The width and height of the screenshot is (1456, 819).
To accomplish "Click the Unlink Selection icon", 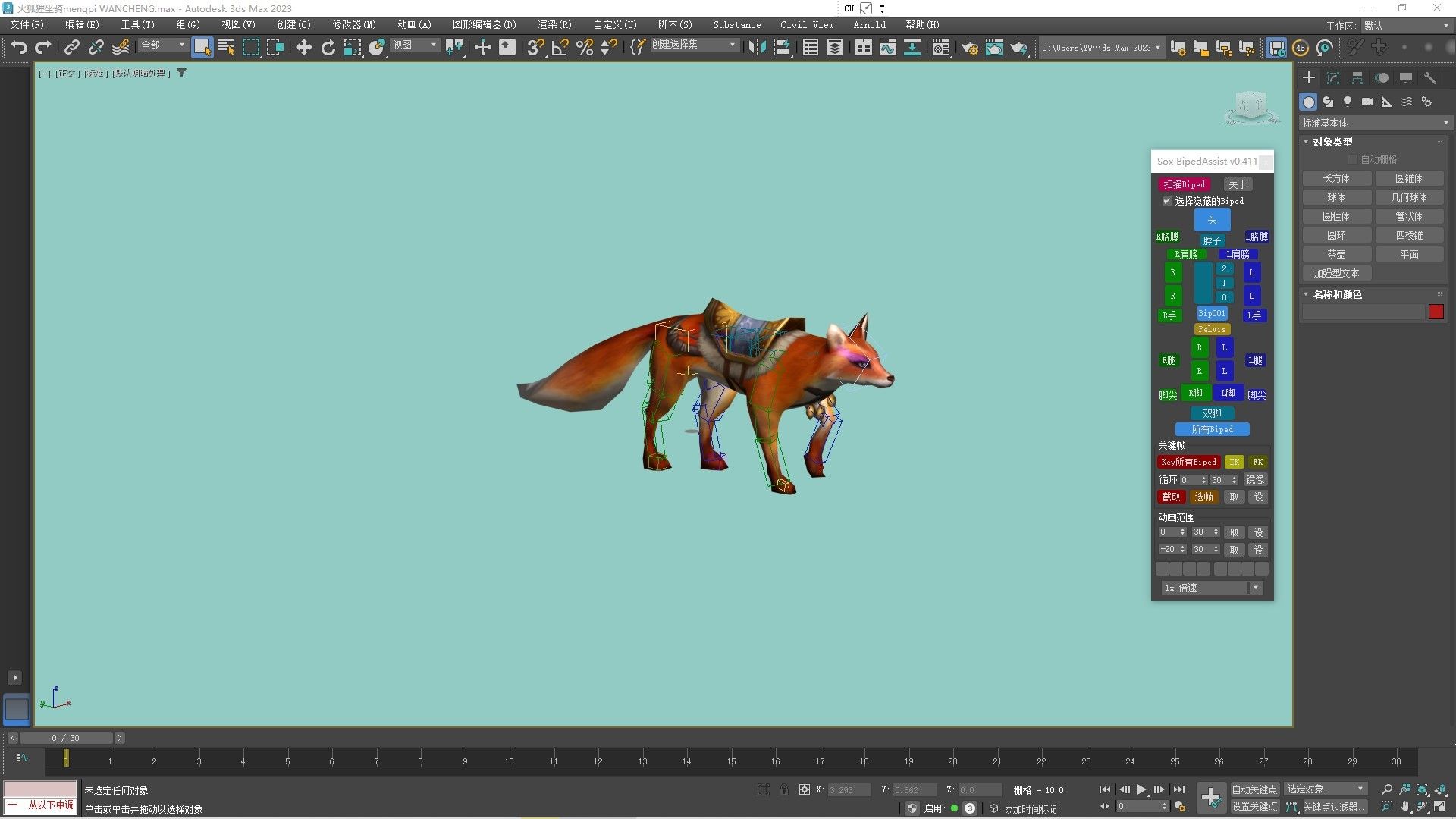I will click(96, 47).
